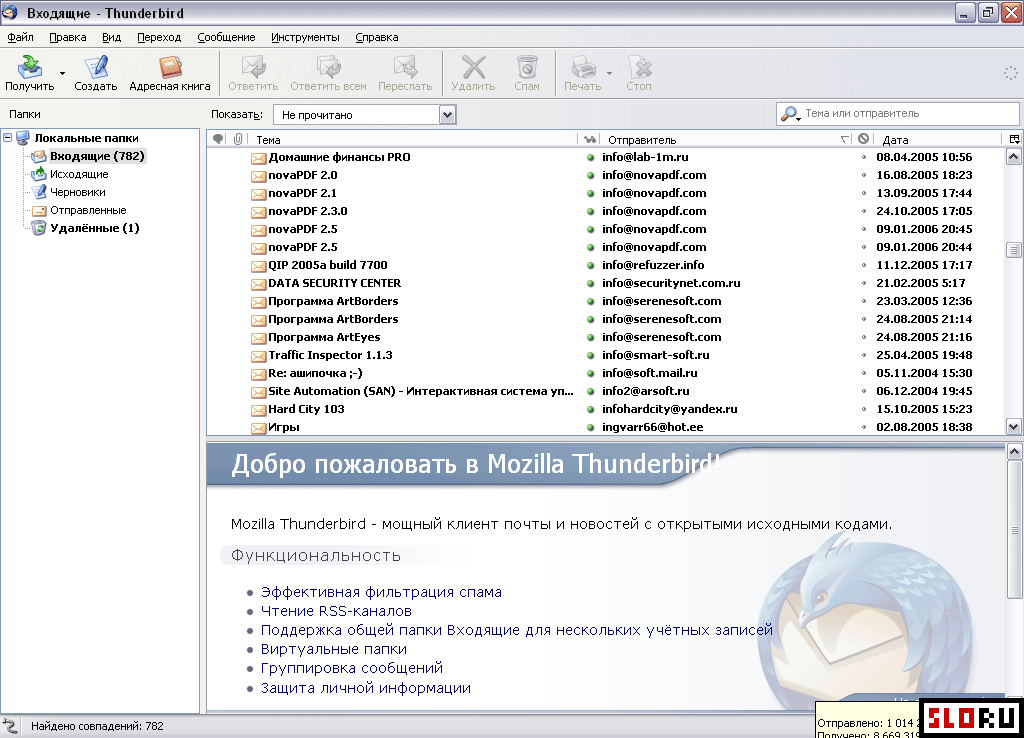Click the envelope icon of Hard City 103
1024x738 pixels.
point(259,410)
